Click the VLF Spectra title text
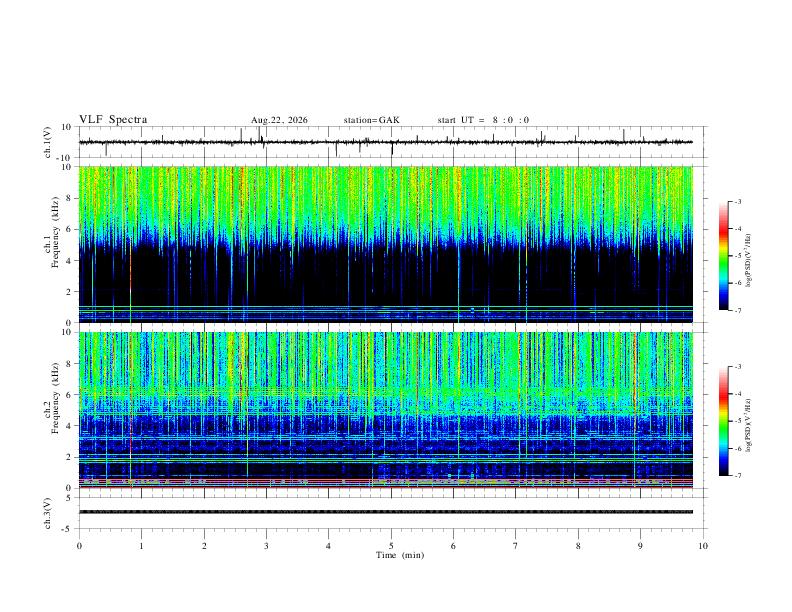 tap(113, 120)
